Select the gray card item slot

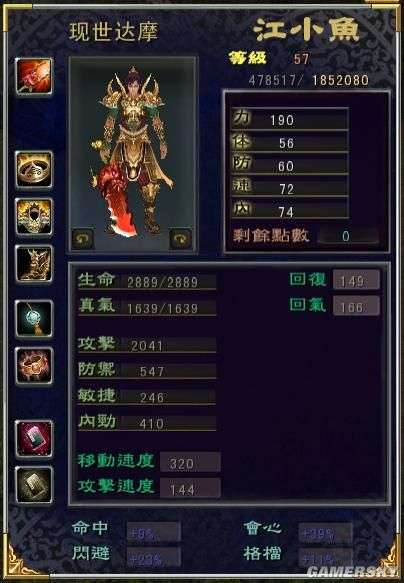34,485
